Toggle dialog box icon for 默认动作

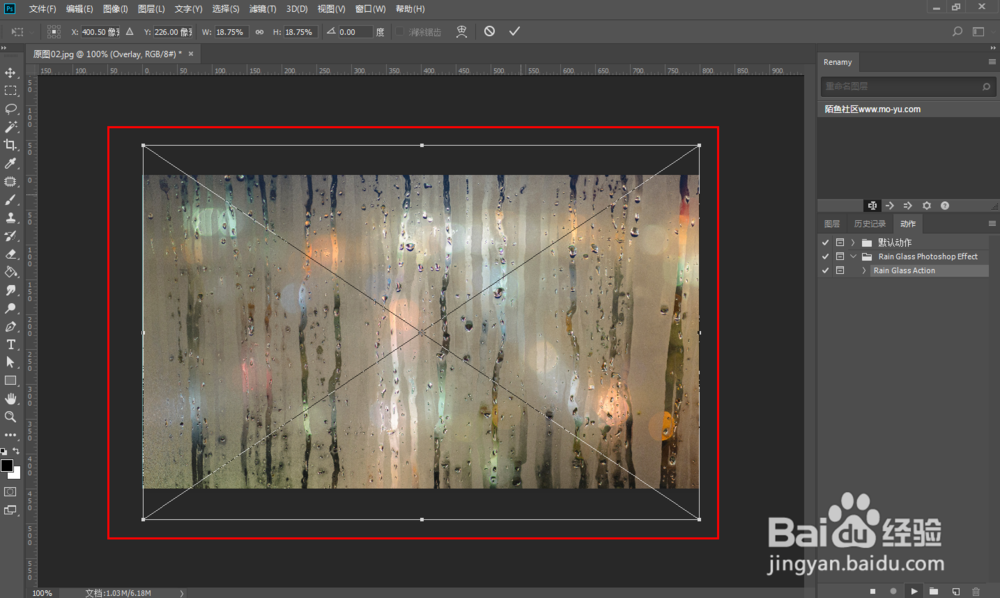click(840, 242)
